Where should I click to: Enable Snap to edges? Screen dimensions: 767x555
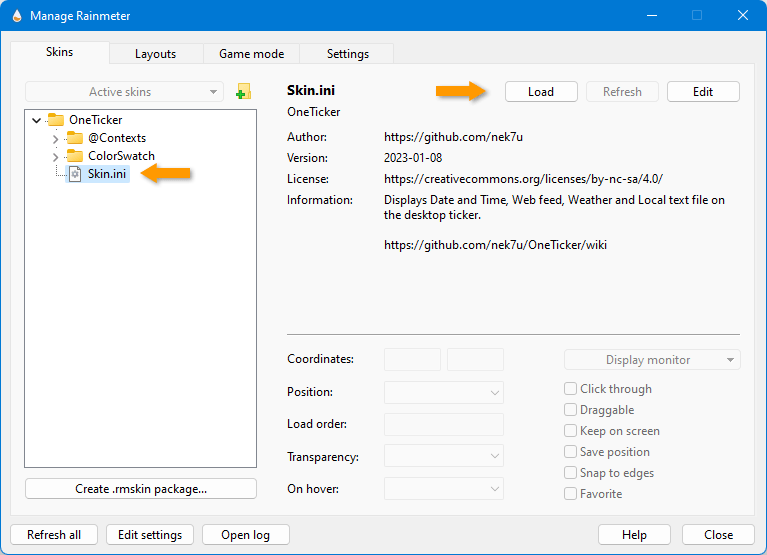click(570, 473)
